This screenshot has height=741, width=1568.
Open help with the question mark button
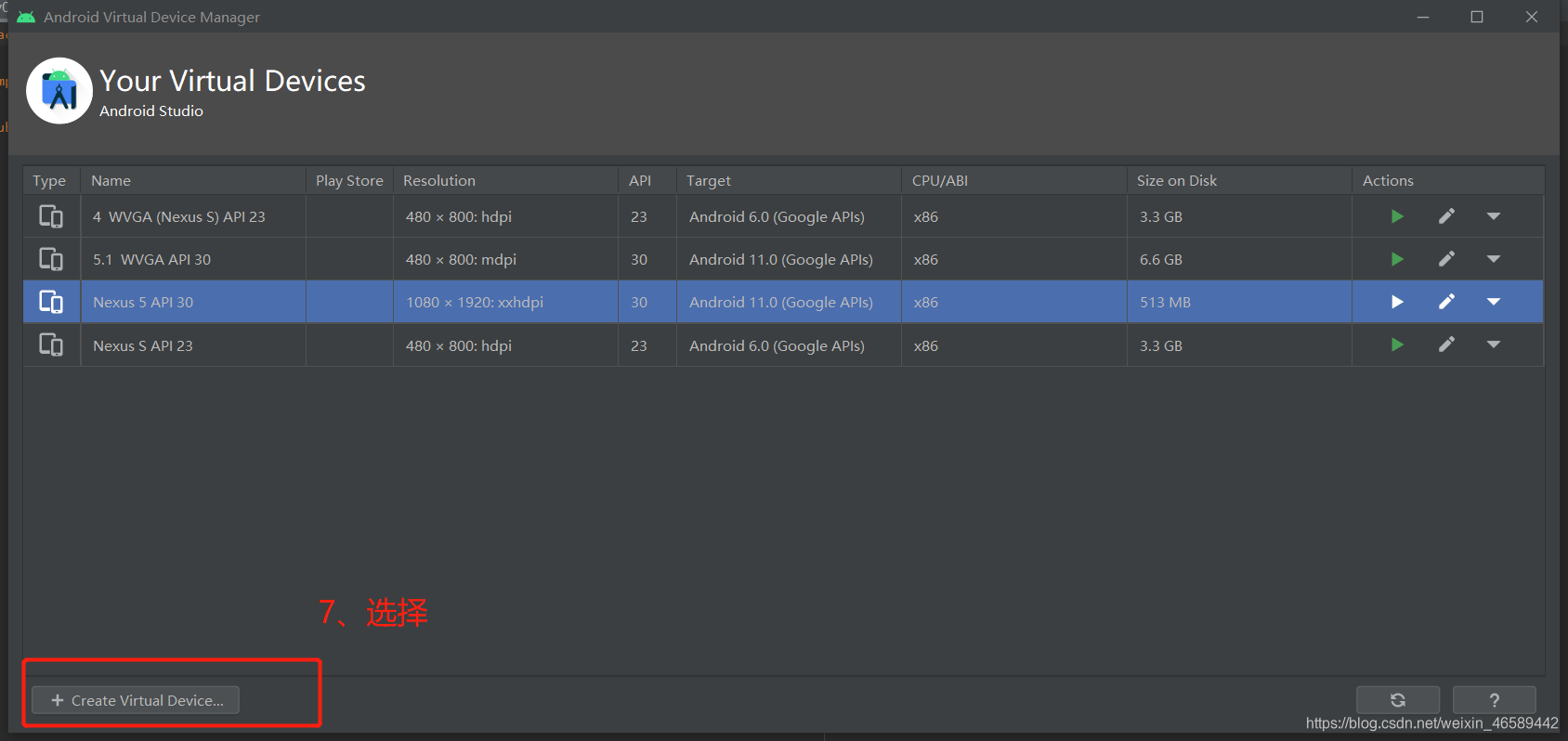point(1494,700)
